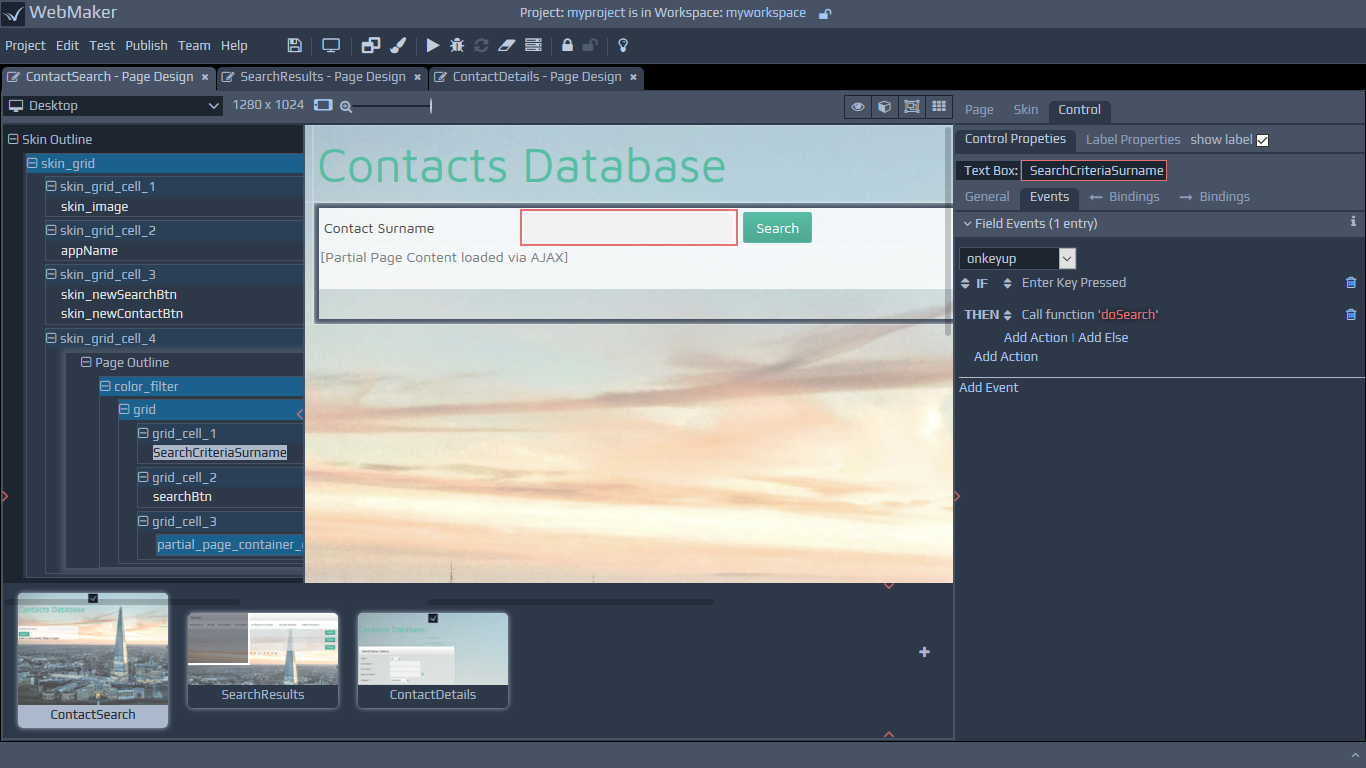Collapse the Page Outline node
Image resolution: width=1366 pixels, height=768 pixels.
(x=86, y=363)
